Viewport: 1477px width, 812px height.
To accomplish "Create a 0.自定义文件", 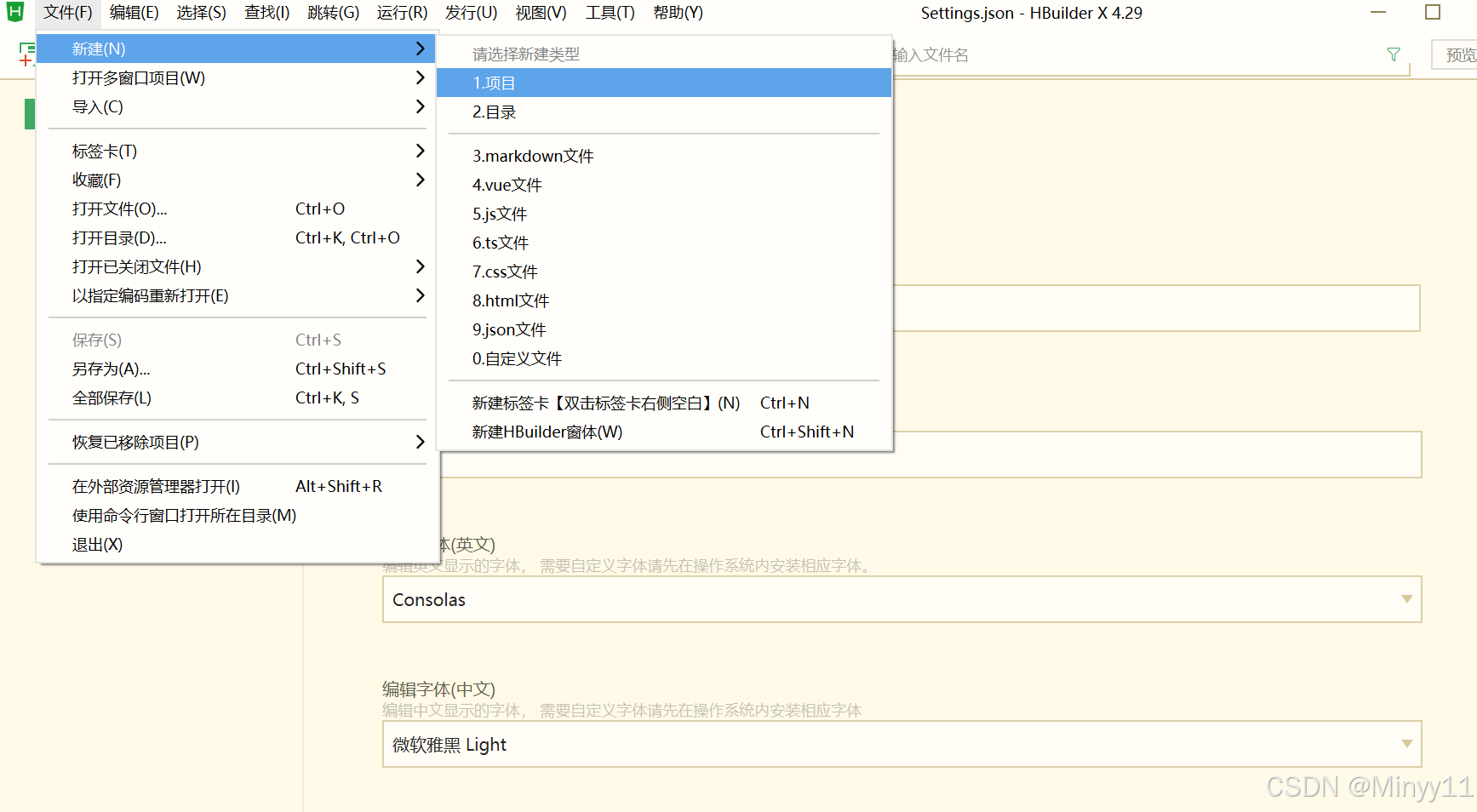I will [664, 359].
